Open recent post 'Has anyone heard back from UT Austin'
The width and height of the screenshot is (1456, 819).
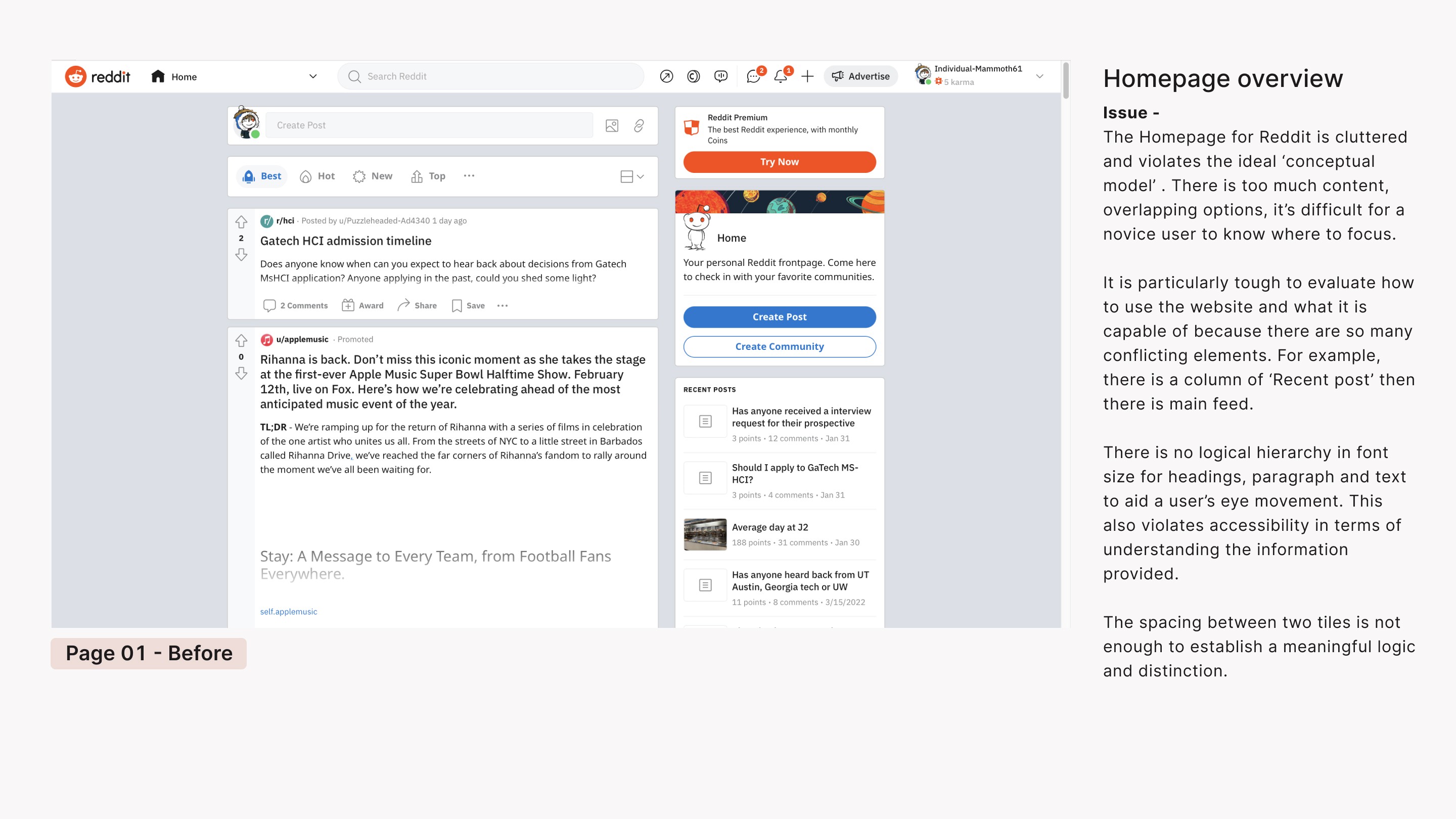pos(800,581)
